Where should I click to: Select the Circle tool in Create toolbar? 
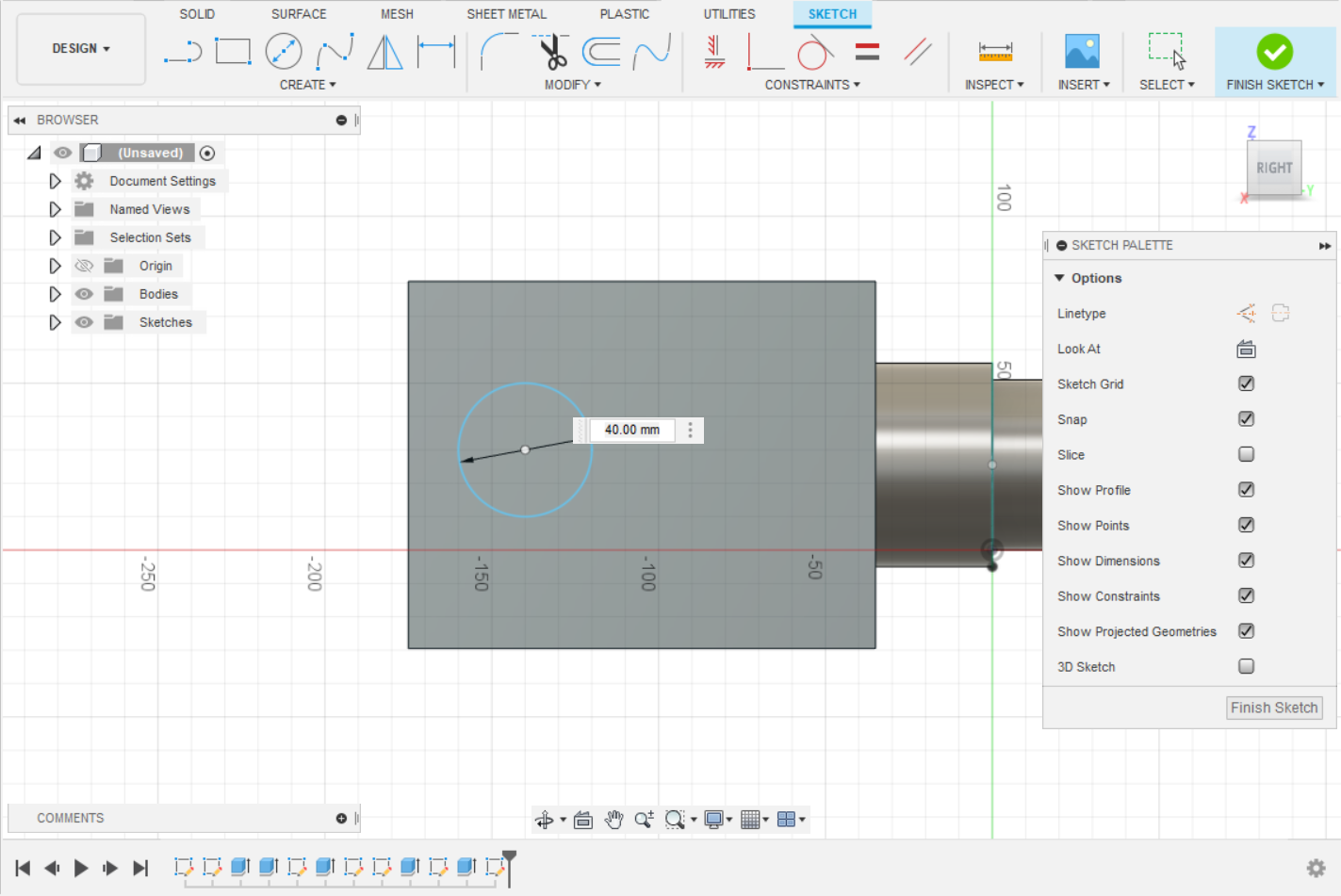click(x=286, y=52)
